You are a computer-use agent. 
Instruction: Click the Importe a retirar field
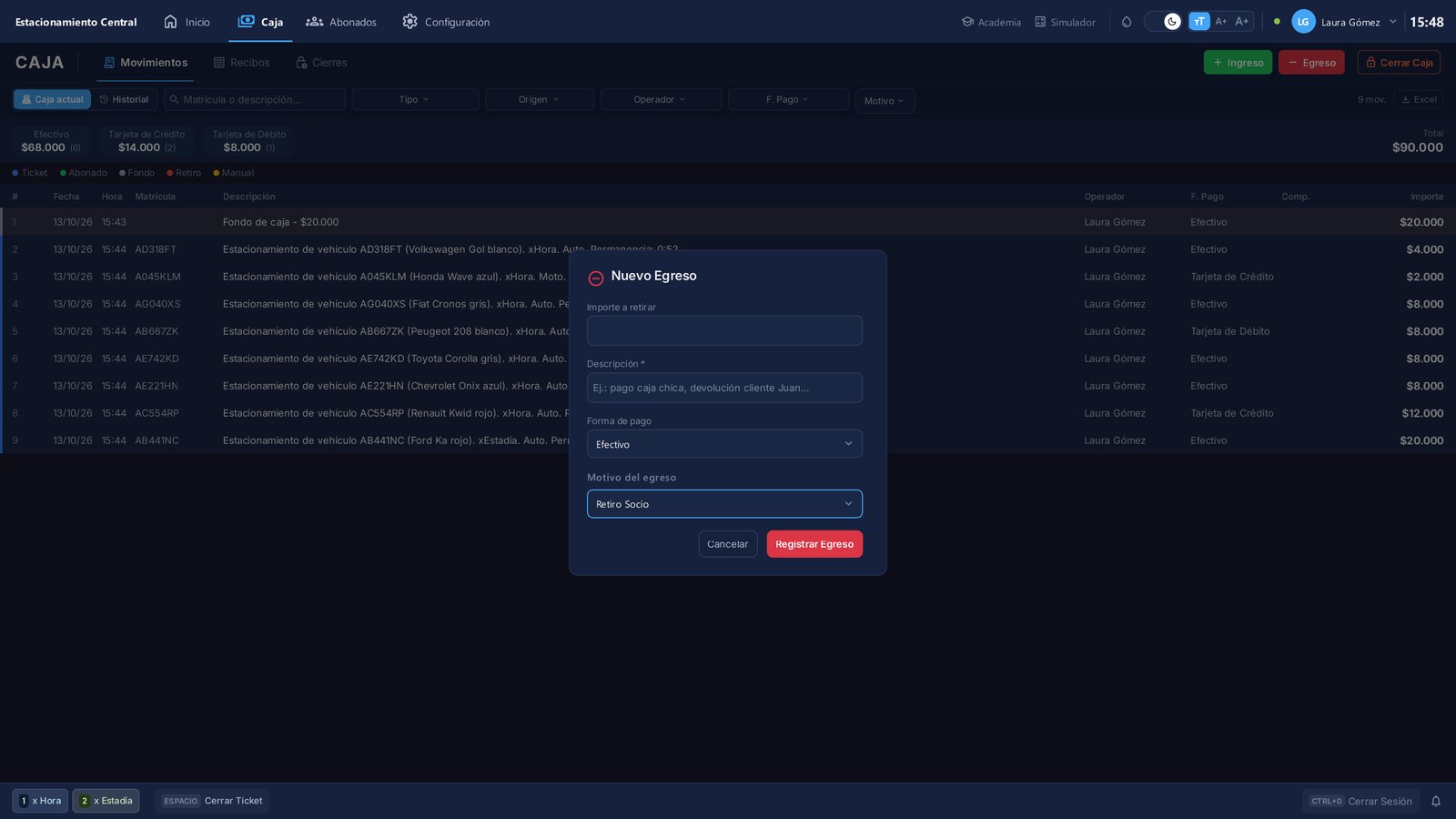coord(724,330)
